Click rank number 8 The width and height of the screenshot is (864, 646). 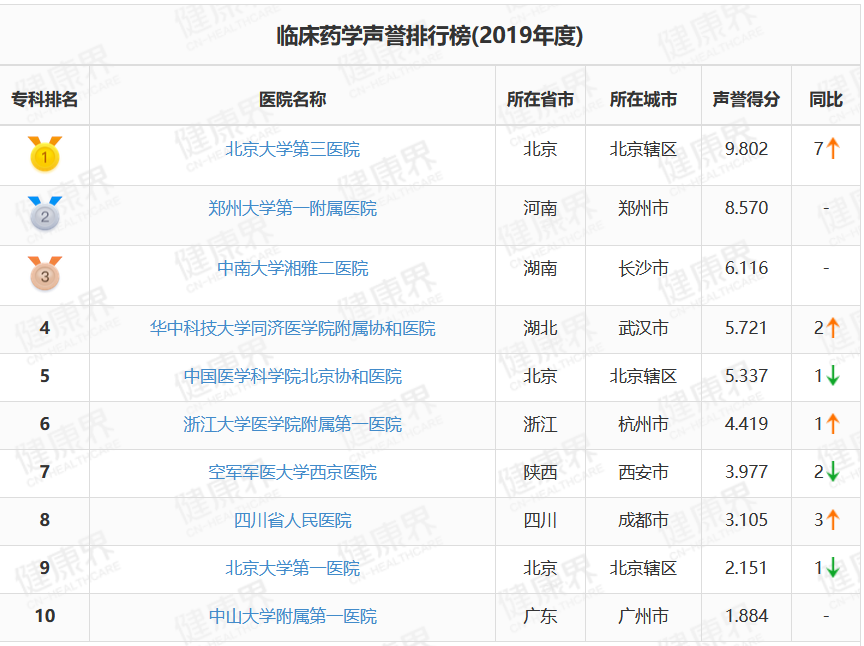(45, 520)
